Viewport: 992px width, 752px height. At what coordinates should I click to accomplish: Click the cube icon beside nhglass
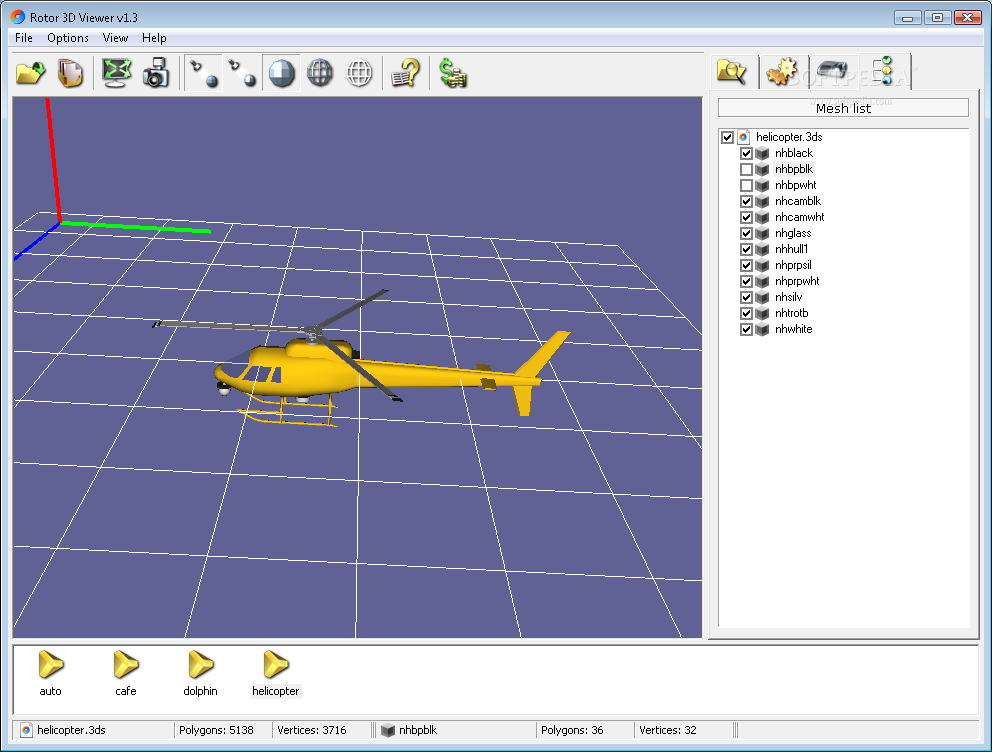coord(762,233)
